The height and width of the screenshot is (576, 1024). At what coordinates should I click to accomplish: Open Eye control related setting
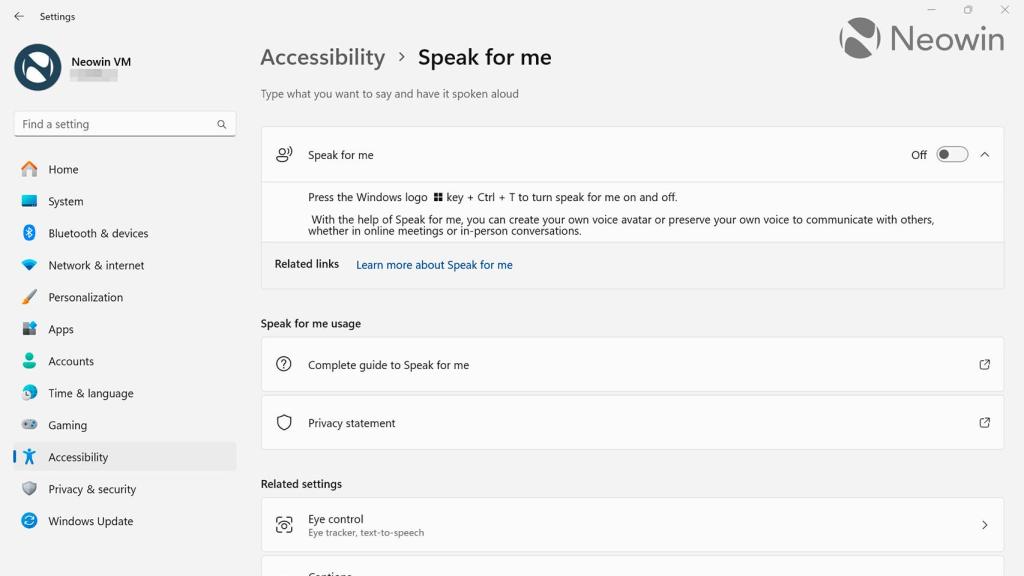click(632, 525)
